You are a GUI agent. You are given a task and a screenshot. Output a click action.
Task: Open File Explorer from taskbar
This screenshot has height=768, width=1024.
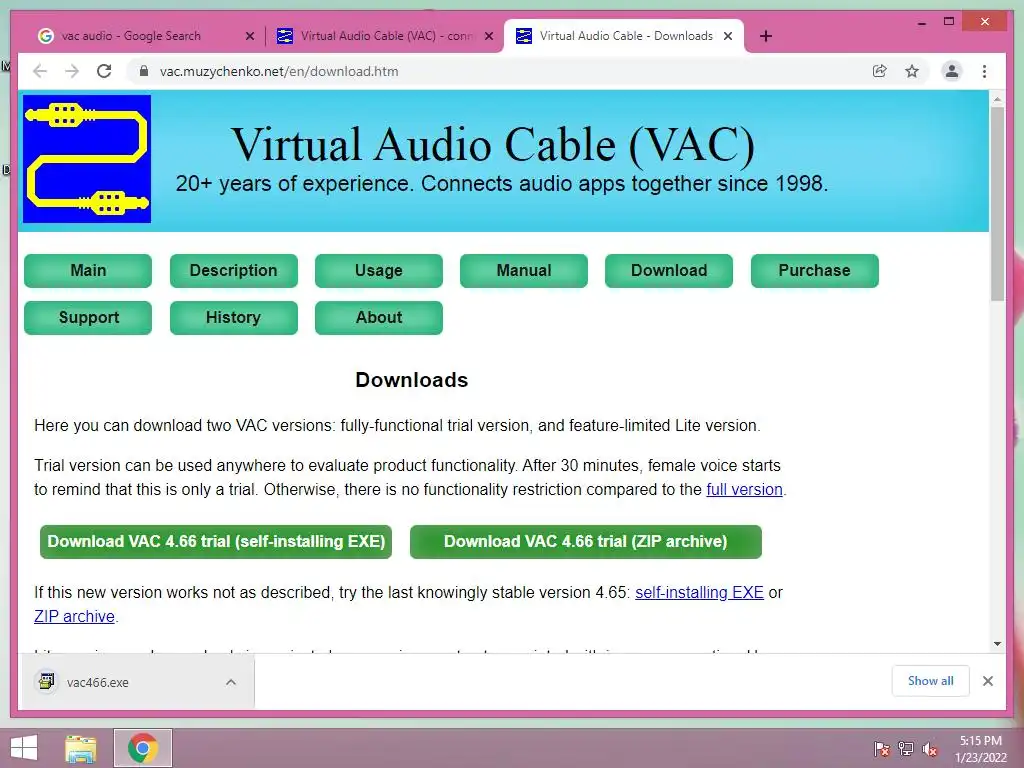click(x=81, y=748)
